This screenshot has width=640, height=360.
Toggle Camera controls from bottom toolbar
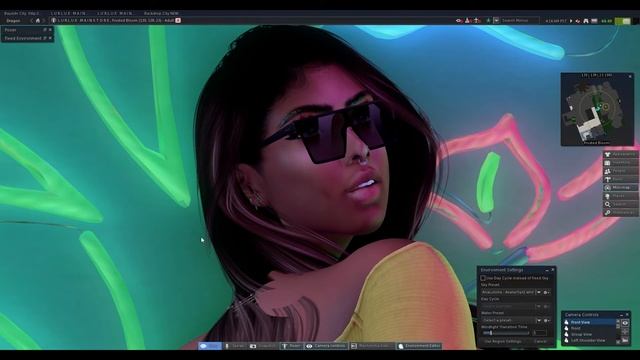click(x=326, y=346)
